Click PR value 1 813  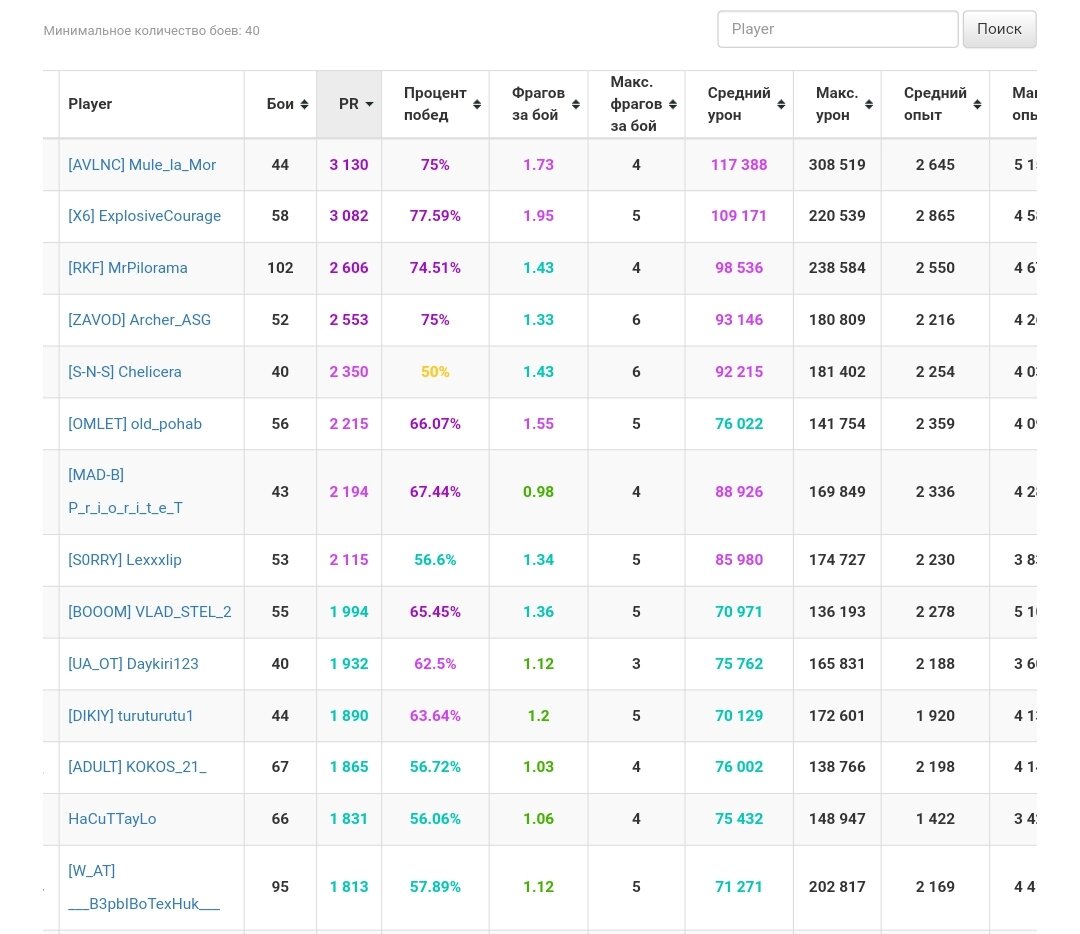[349, 886]
